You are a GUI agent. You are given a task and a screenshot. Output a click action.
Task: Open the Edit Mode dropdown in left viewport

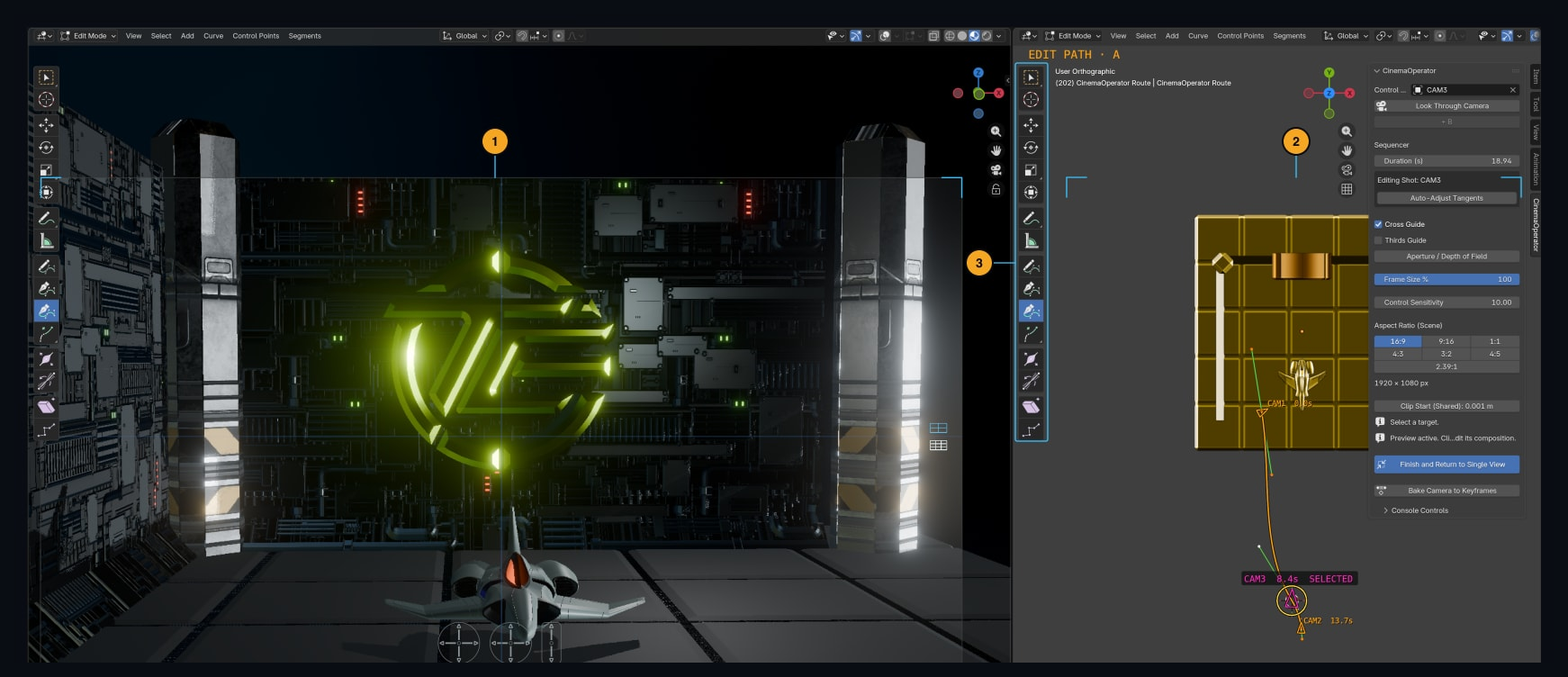click(88, 36)
